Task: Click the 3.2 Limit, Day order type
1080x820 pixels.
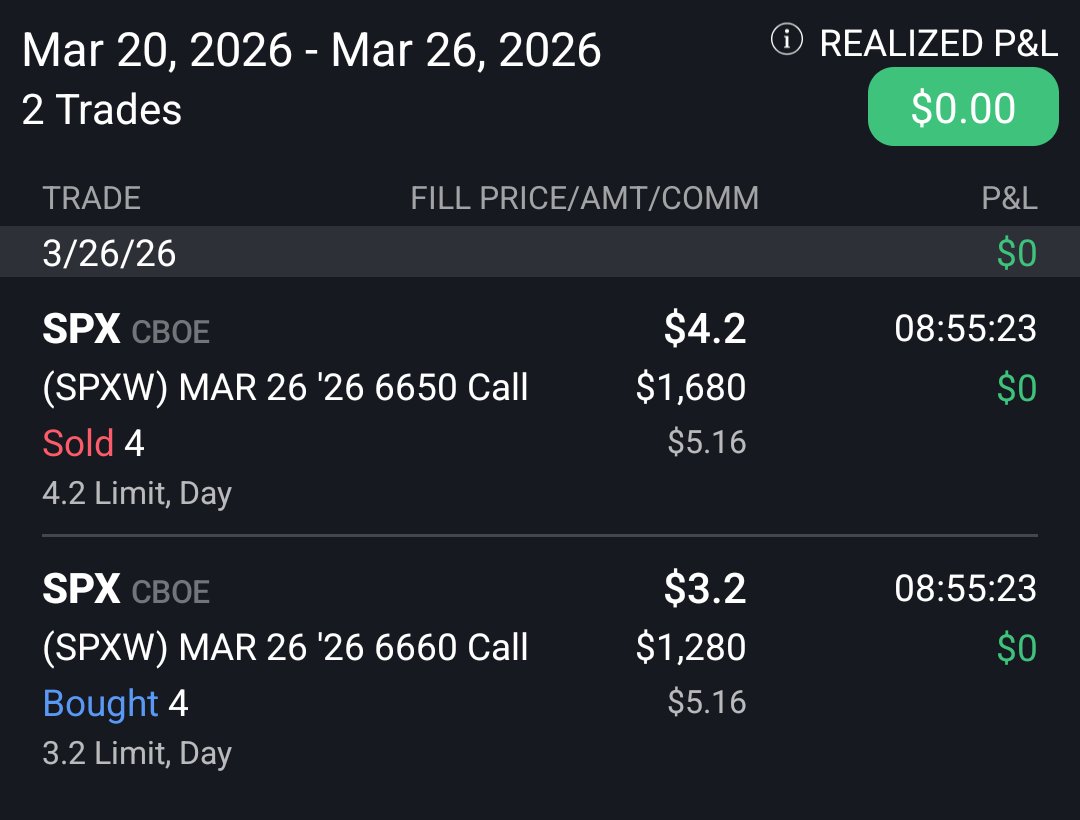Action: click(x=137, y=753)
